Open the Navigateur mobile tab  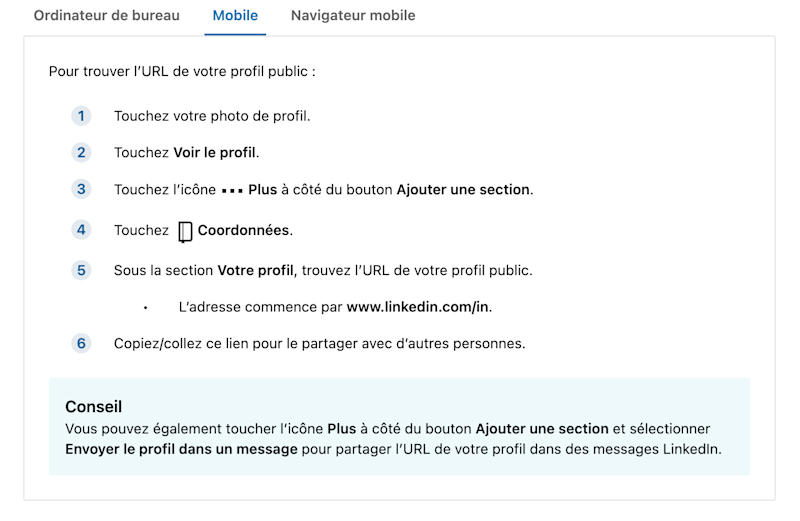click(x=353, y=16)
